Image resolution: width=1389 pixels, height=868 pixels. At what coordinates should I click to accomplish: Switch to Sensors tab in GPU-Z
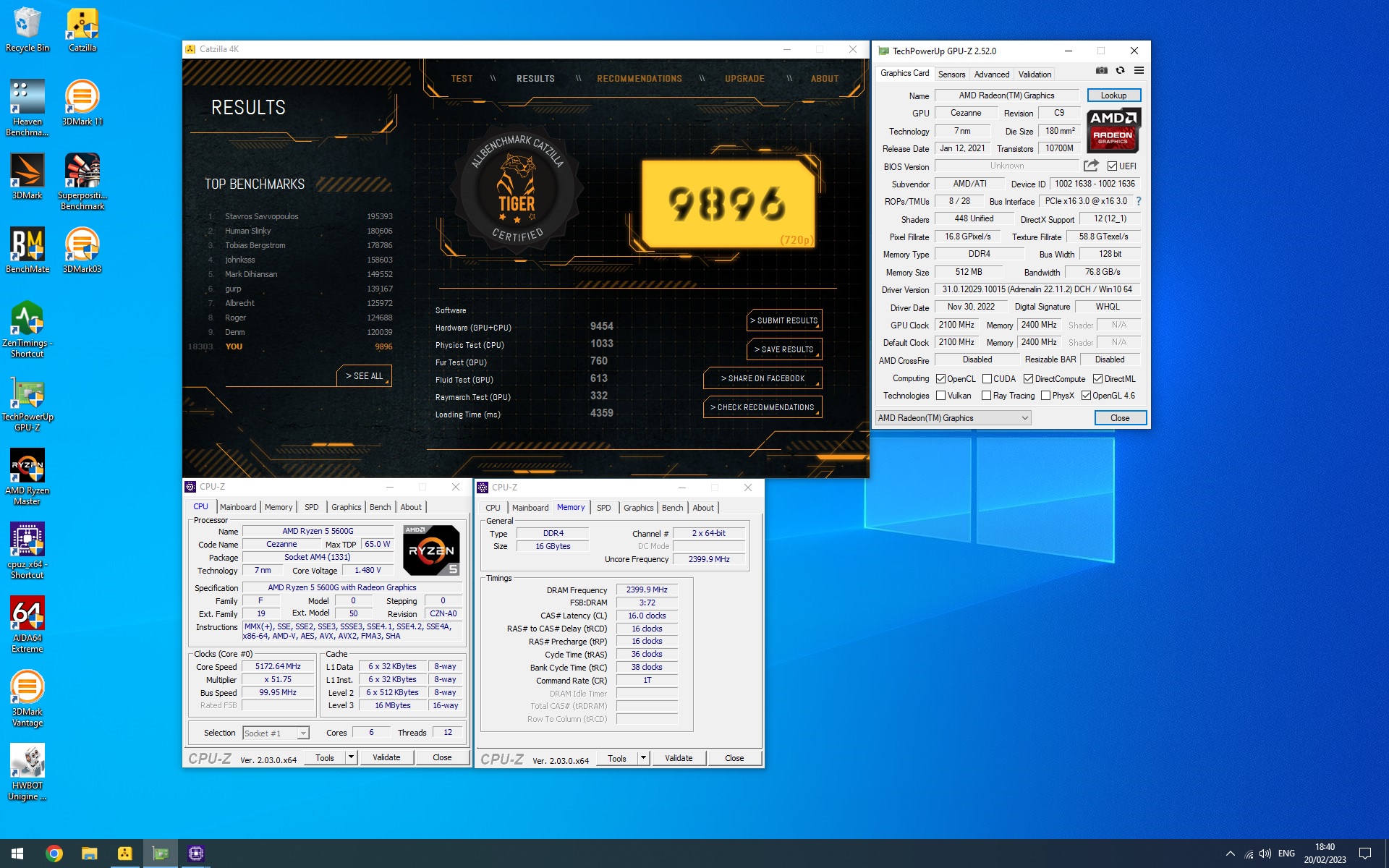coord(951,75)
